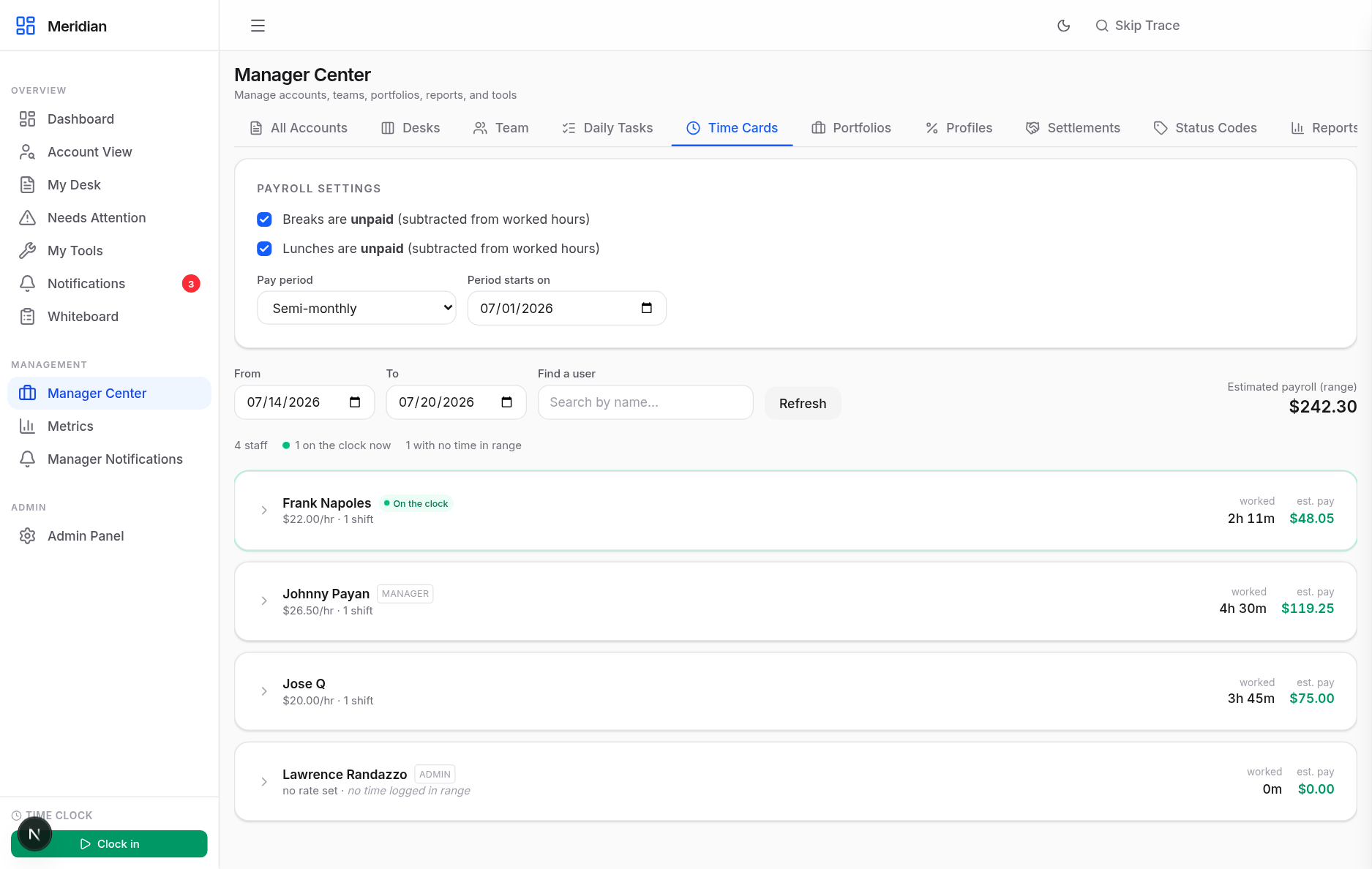Click the Dashboard grid icon
This screenshot has height=869, width=1372.
pyautogui.click(x=27, y=119)
